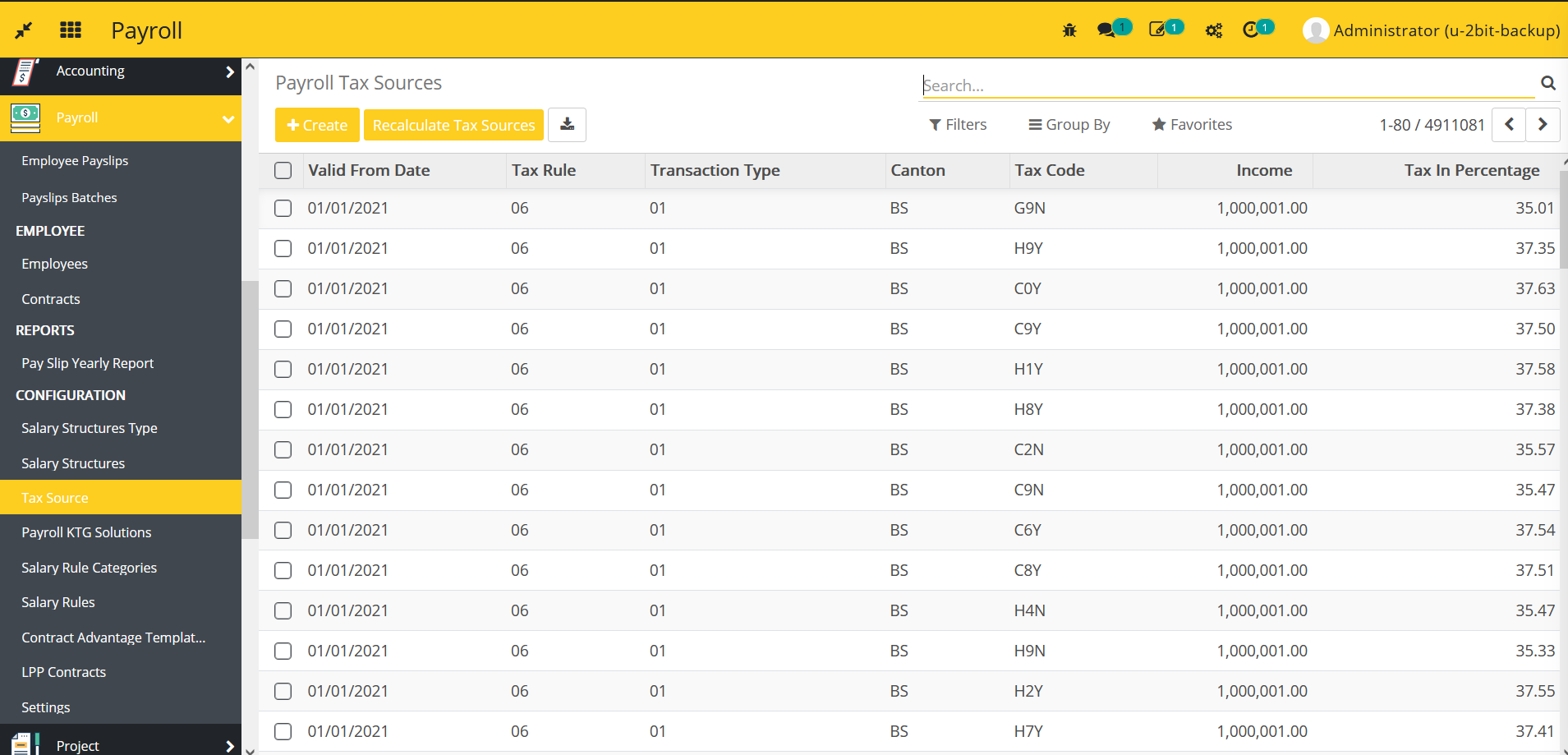The width and height of the screenshot is (1568, 755).
Task: Click the Create button
Action: click(x=317, y=125)
